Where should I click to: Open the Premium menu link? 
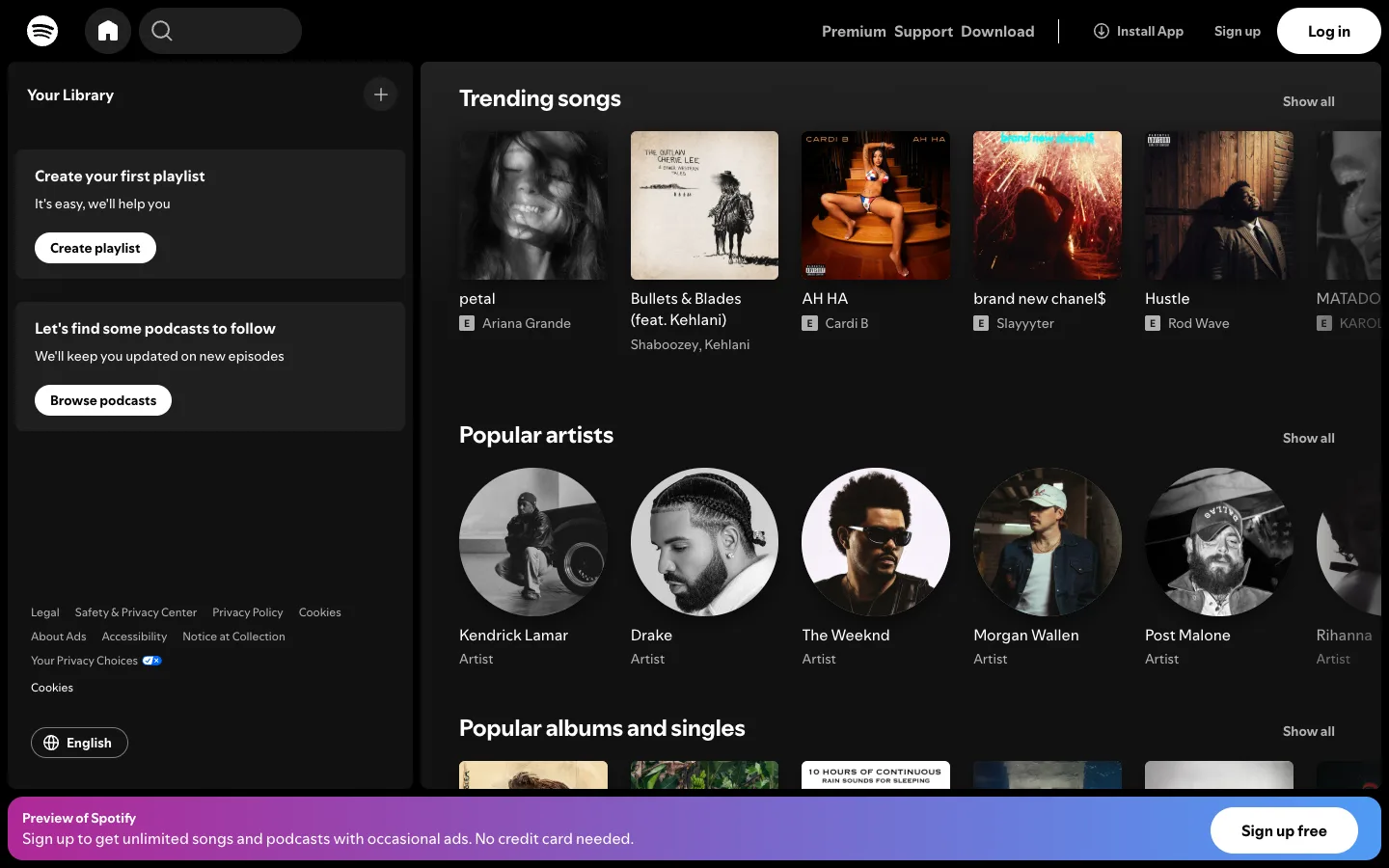click(854, 31)
